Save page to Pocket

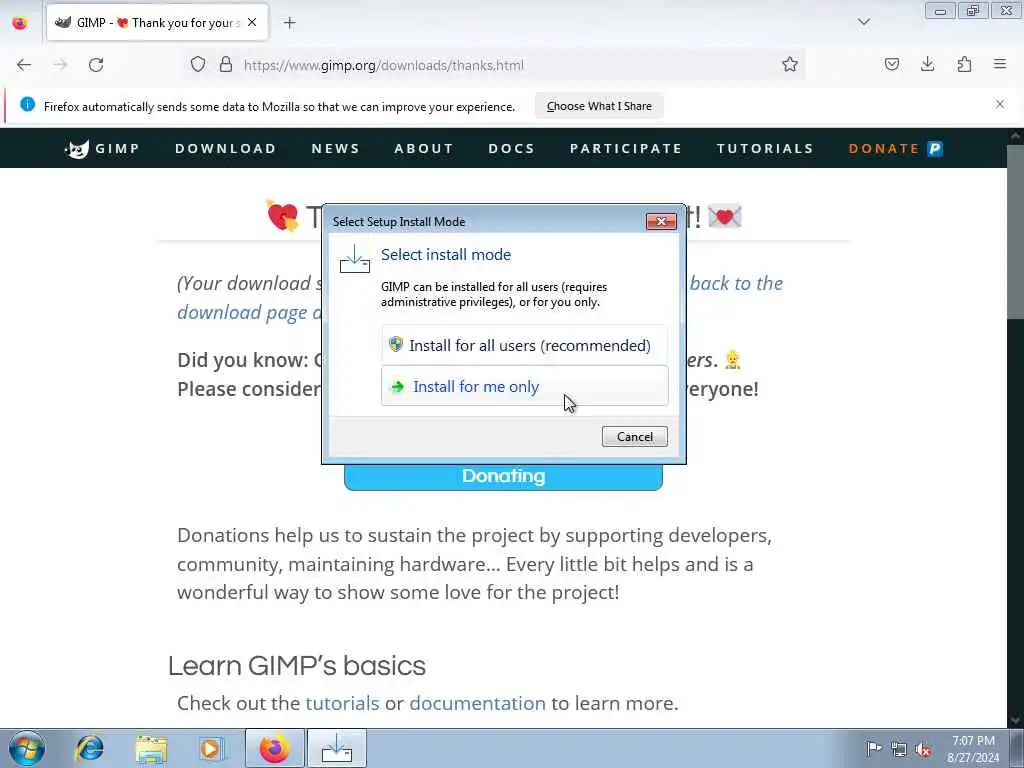coord(891,65)
